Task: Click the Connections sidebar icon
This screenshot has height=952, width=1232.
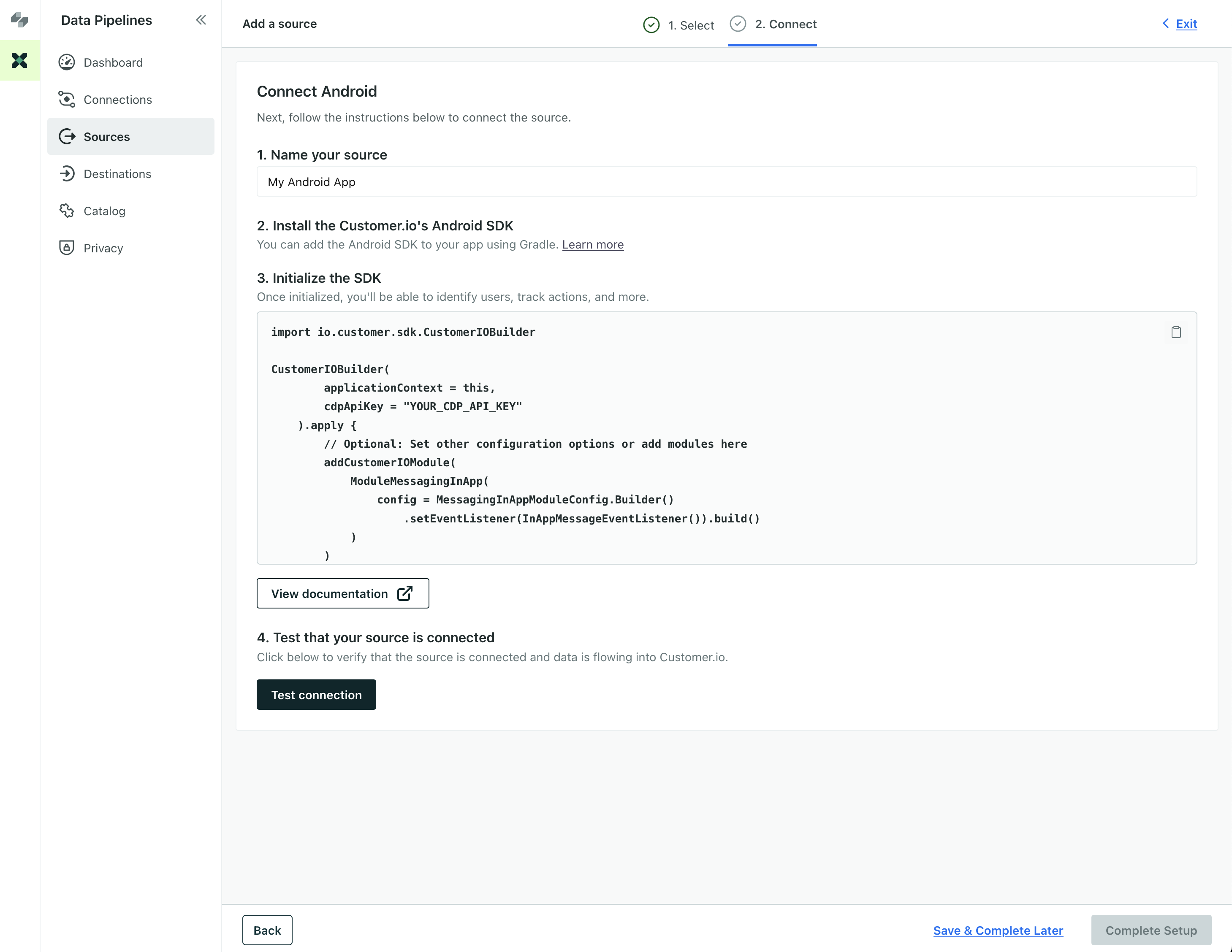Action: point(67,100)
